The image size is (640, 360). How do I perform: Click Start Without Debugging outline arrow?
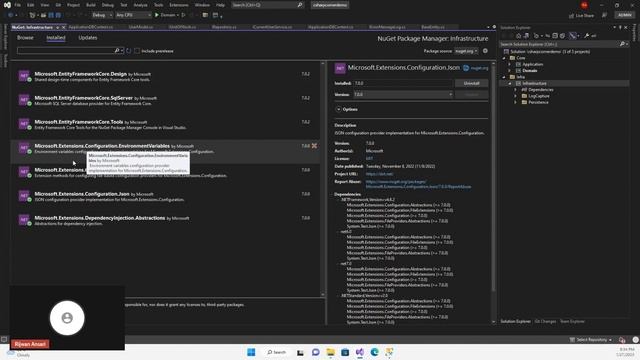[184, 15]
